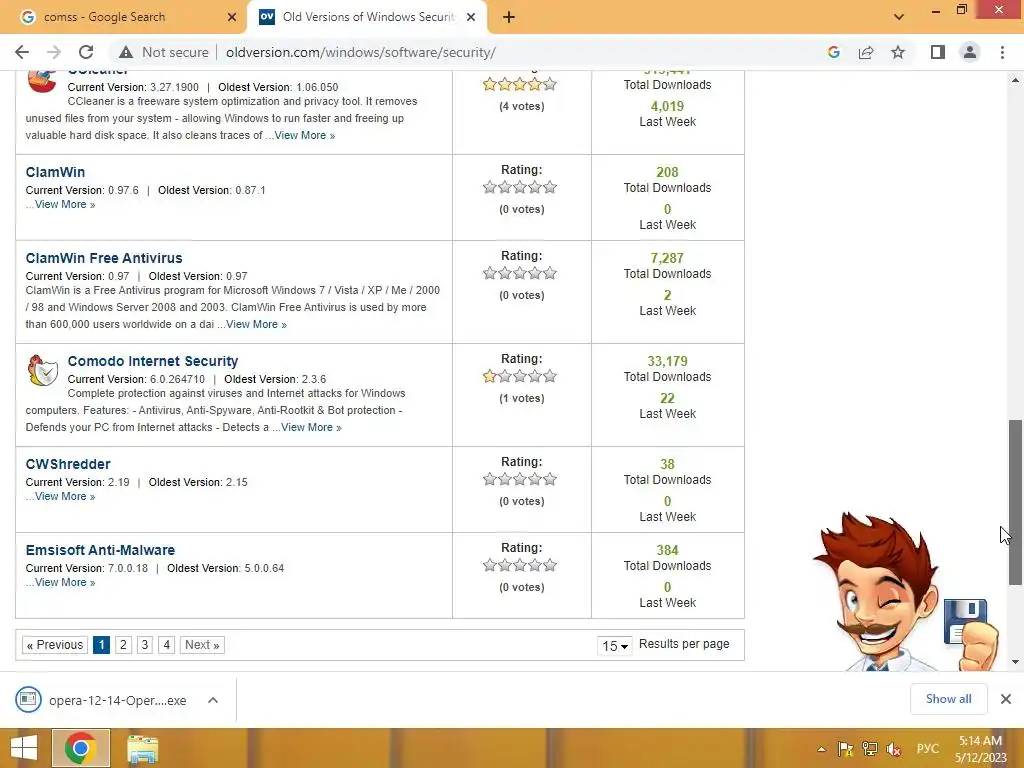Click the Not secure warning icon

126,52
